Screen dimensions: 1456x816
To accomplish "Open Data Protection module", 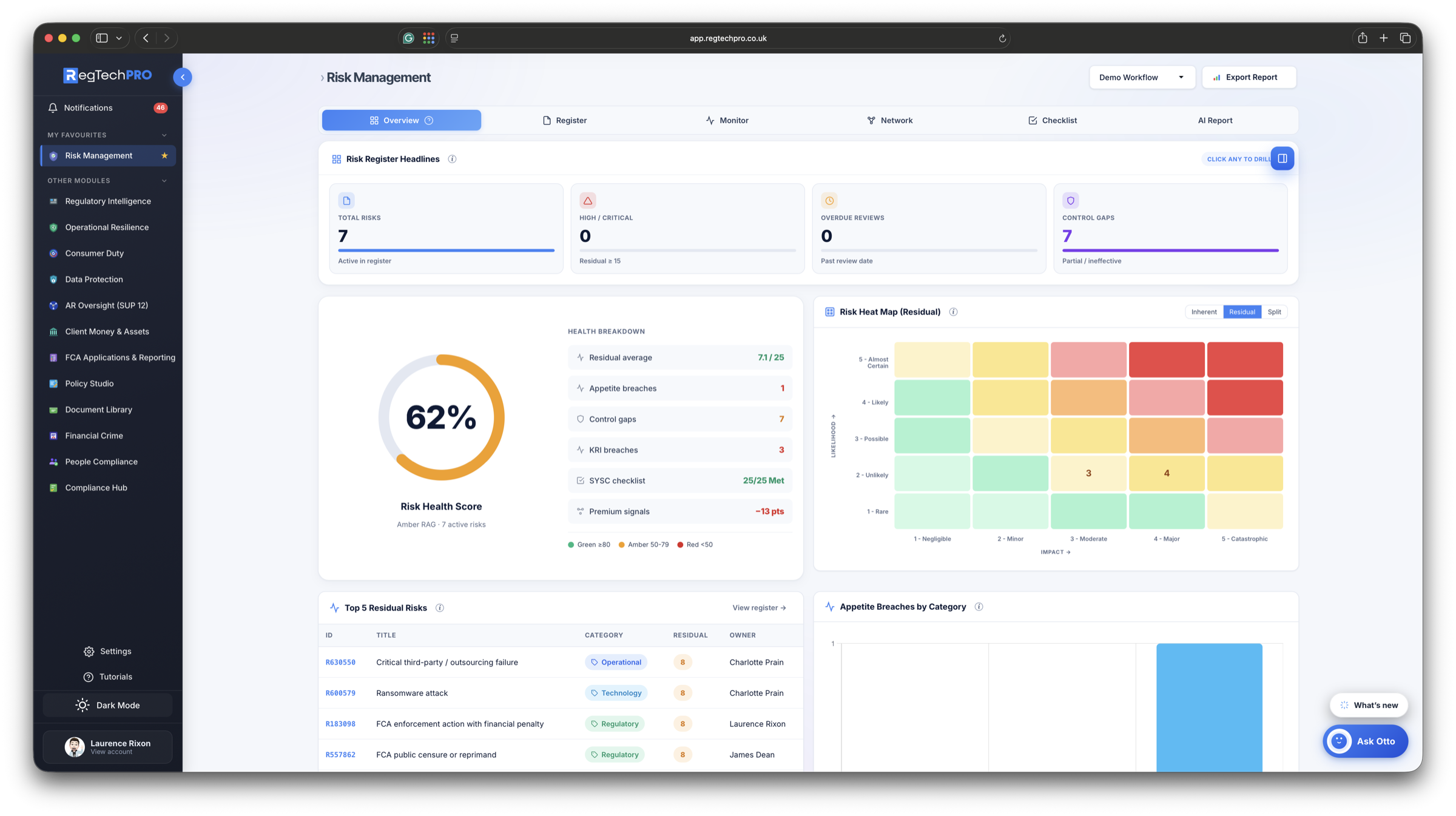I will point(108,280).
